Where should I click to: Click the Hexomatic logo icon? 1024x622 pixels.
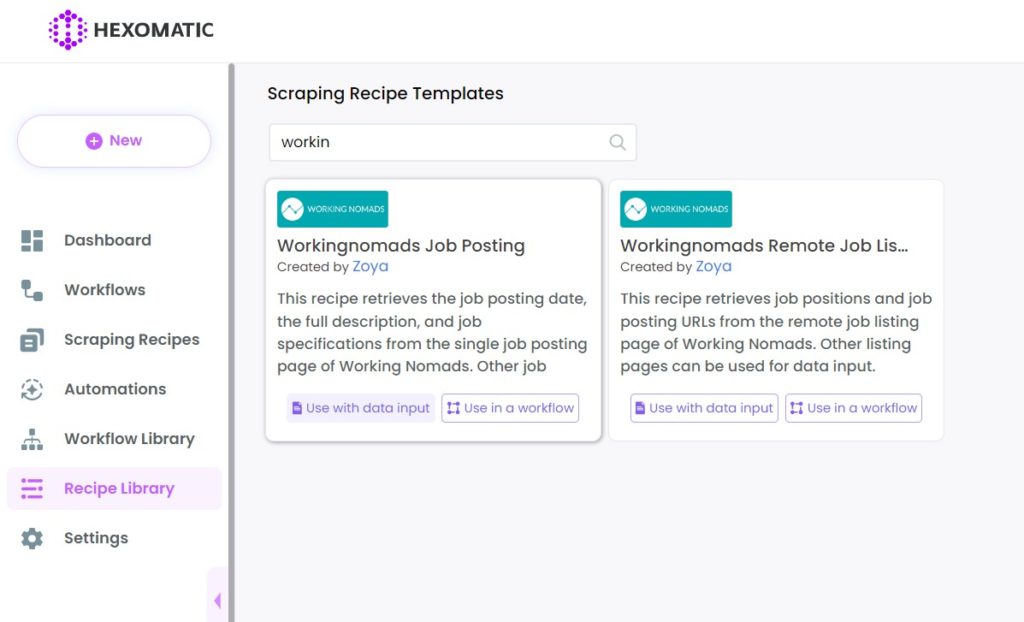tap(67, 29)
